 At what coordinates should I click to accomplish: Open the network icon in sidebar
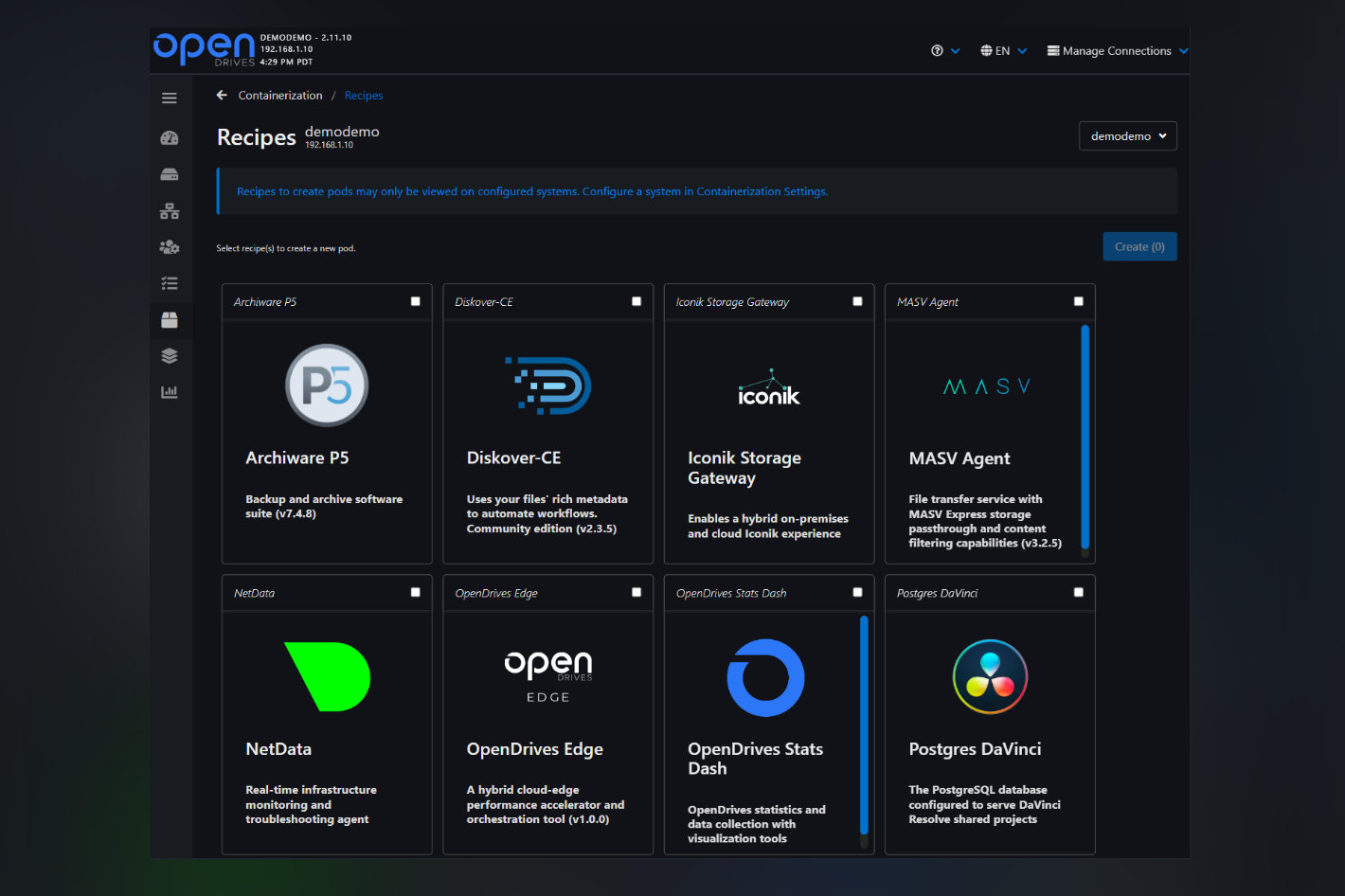coord(170,211)
